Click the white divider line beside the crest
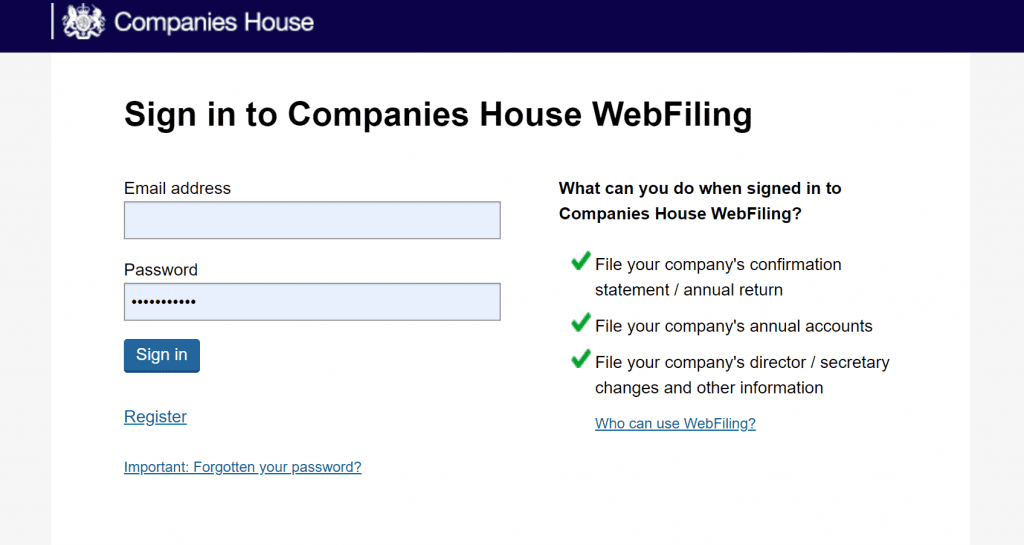 52,21
